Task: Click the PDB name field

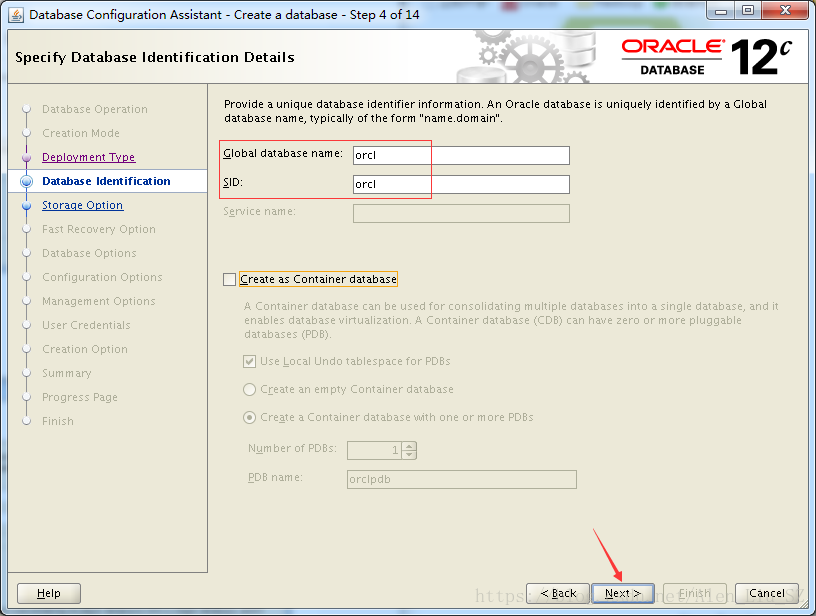Action: 462,479
